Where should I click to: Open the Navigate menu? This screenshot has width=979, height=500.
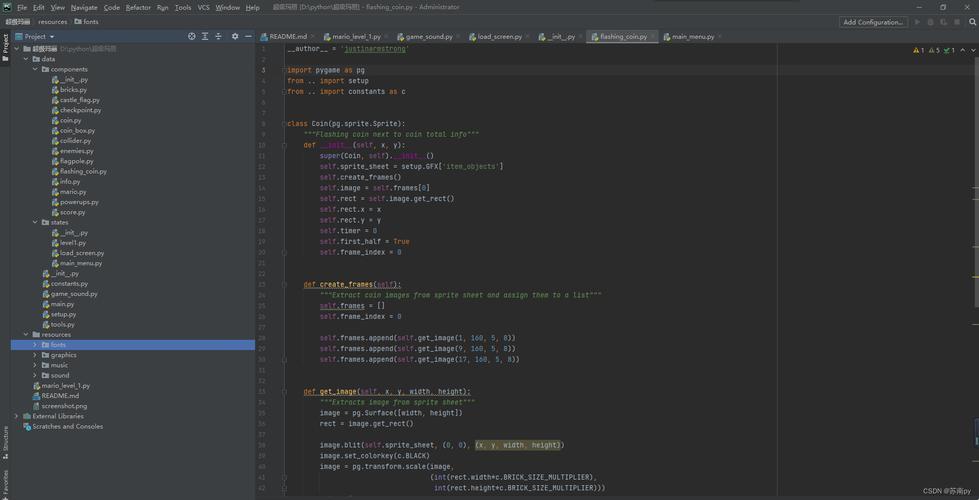(84, 7)
